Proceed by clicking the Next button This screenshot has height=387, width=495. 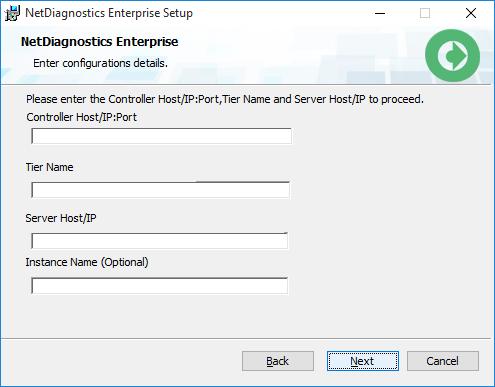(363, 361)
